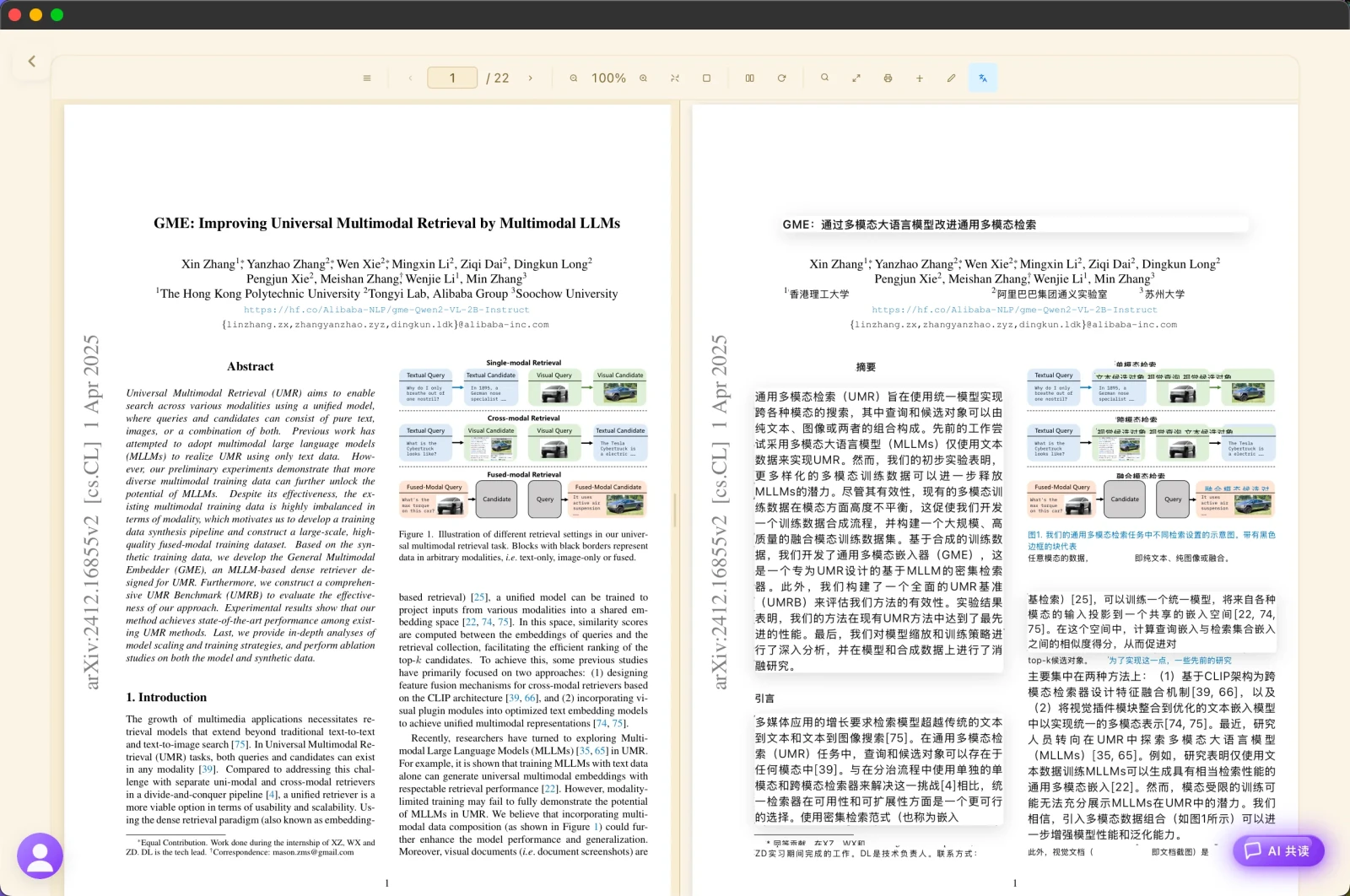The image size is (1350, 896).
Task: Click Figure 1 diagram on the original page
Action: point(523,439)
